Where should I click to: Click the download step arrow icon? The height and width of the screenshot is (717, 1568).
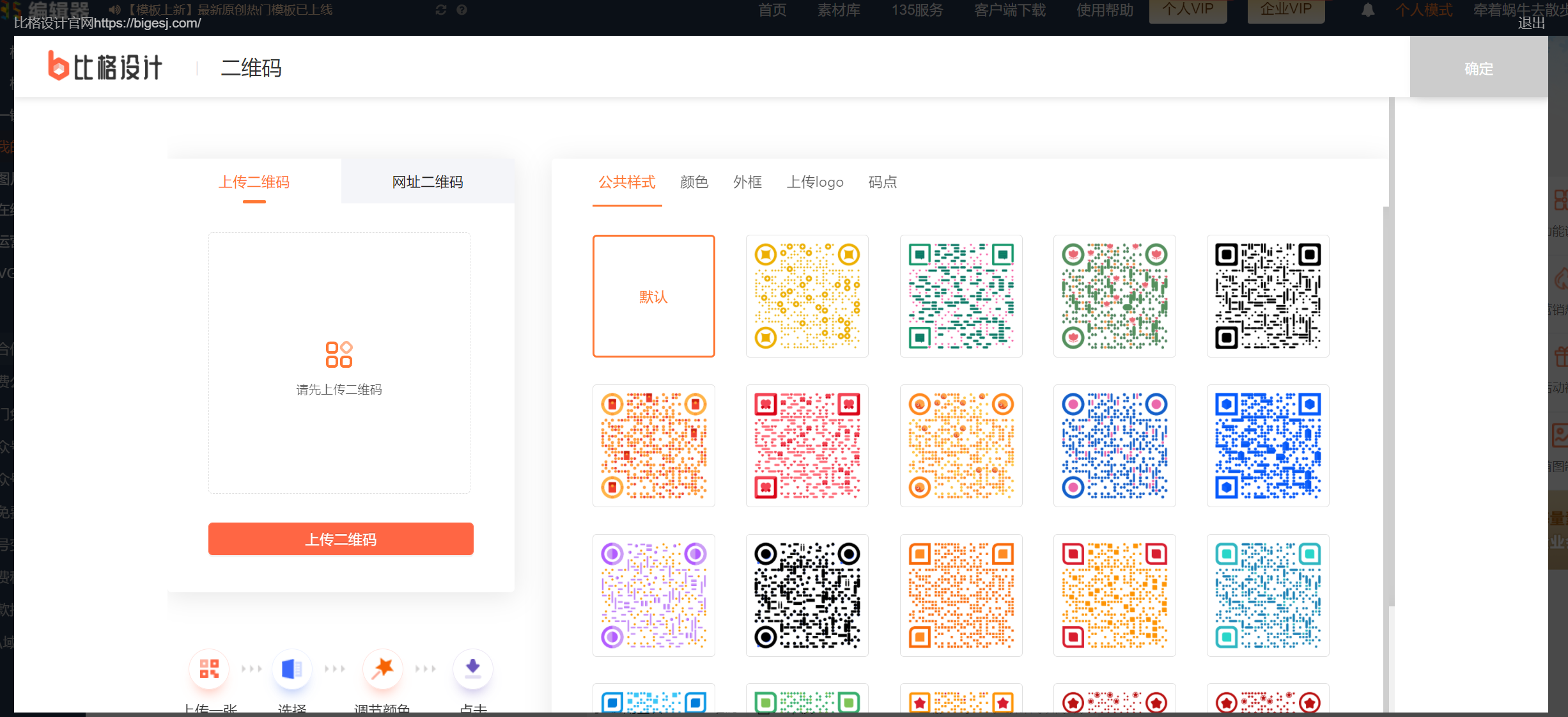[473, 669]
